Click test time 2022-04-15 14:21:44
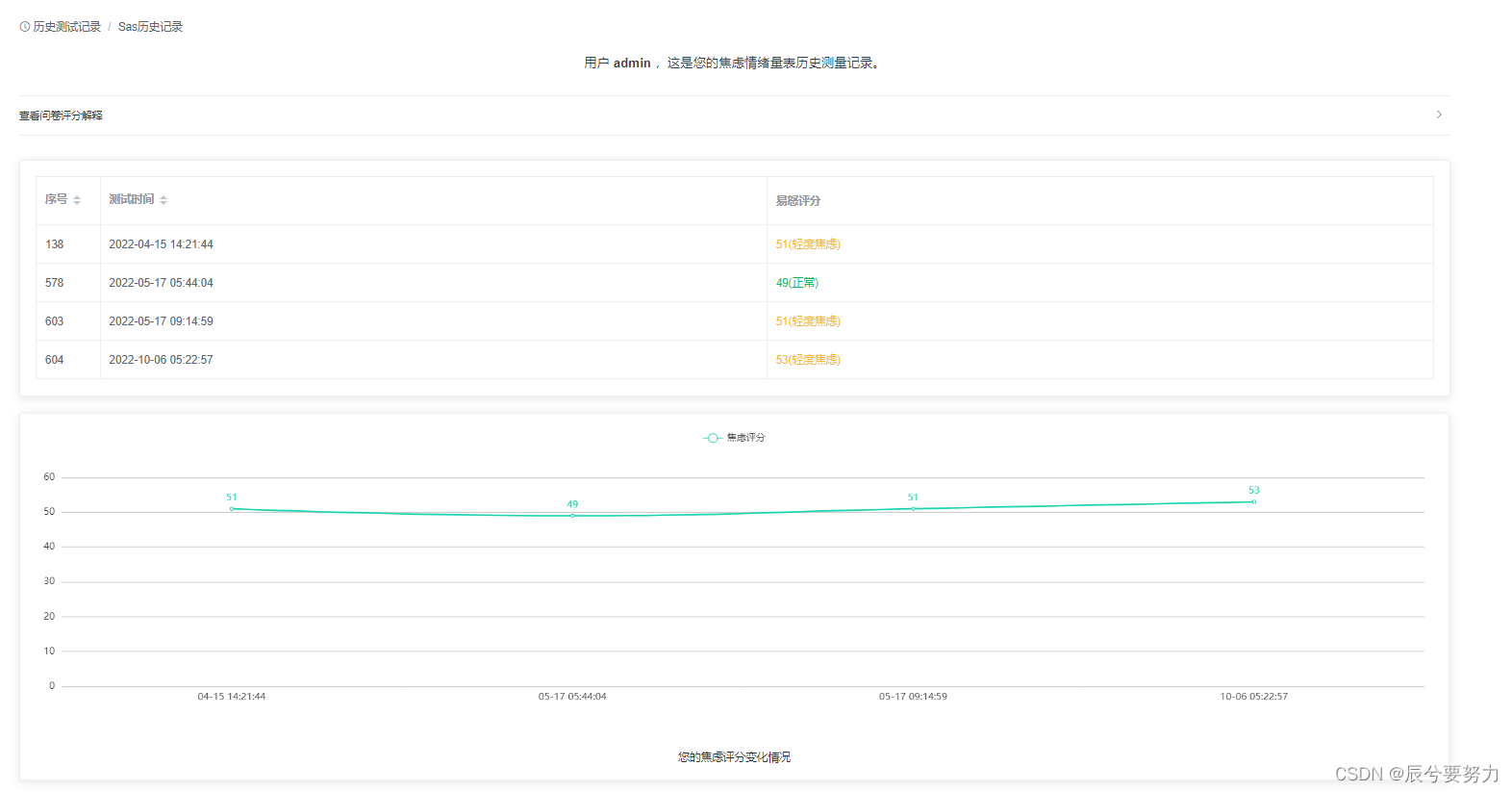 (161, 244)
